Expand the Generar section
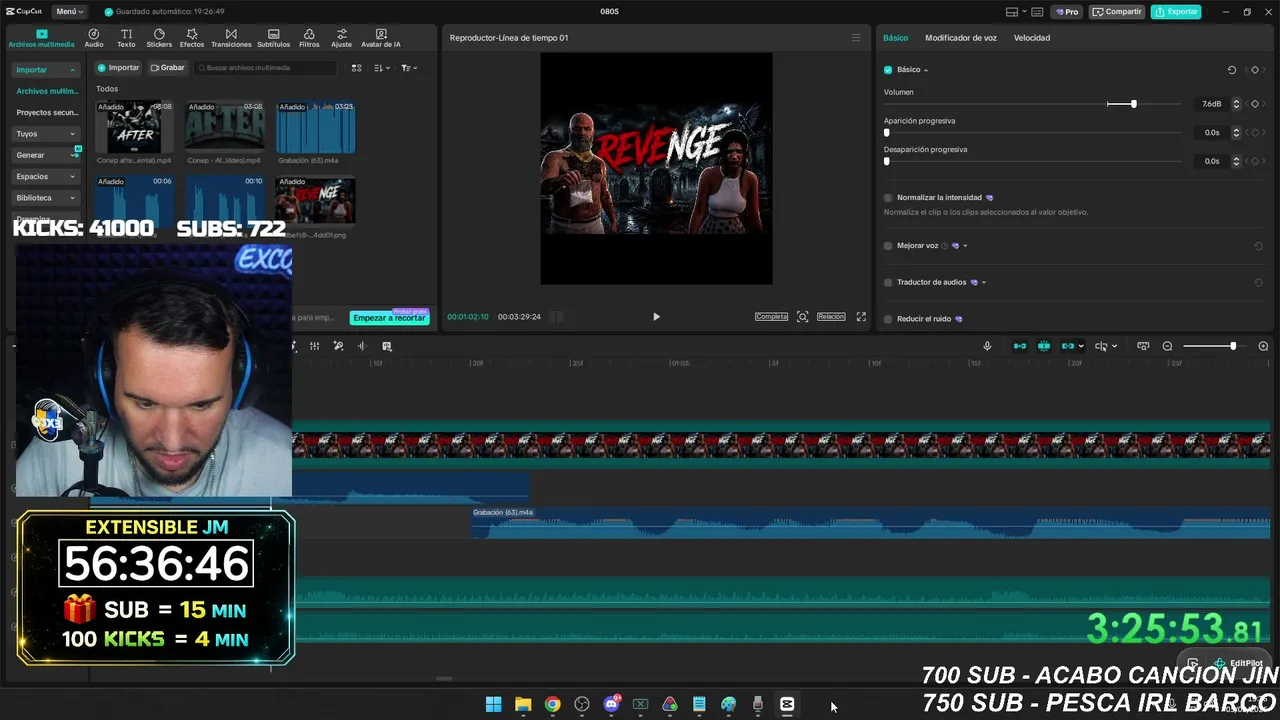 [46, 155]
